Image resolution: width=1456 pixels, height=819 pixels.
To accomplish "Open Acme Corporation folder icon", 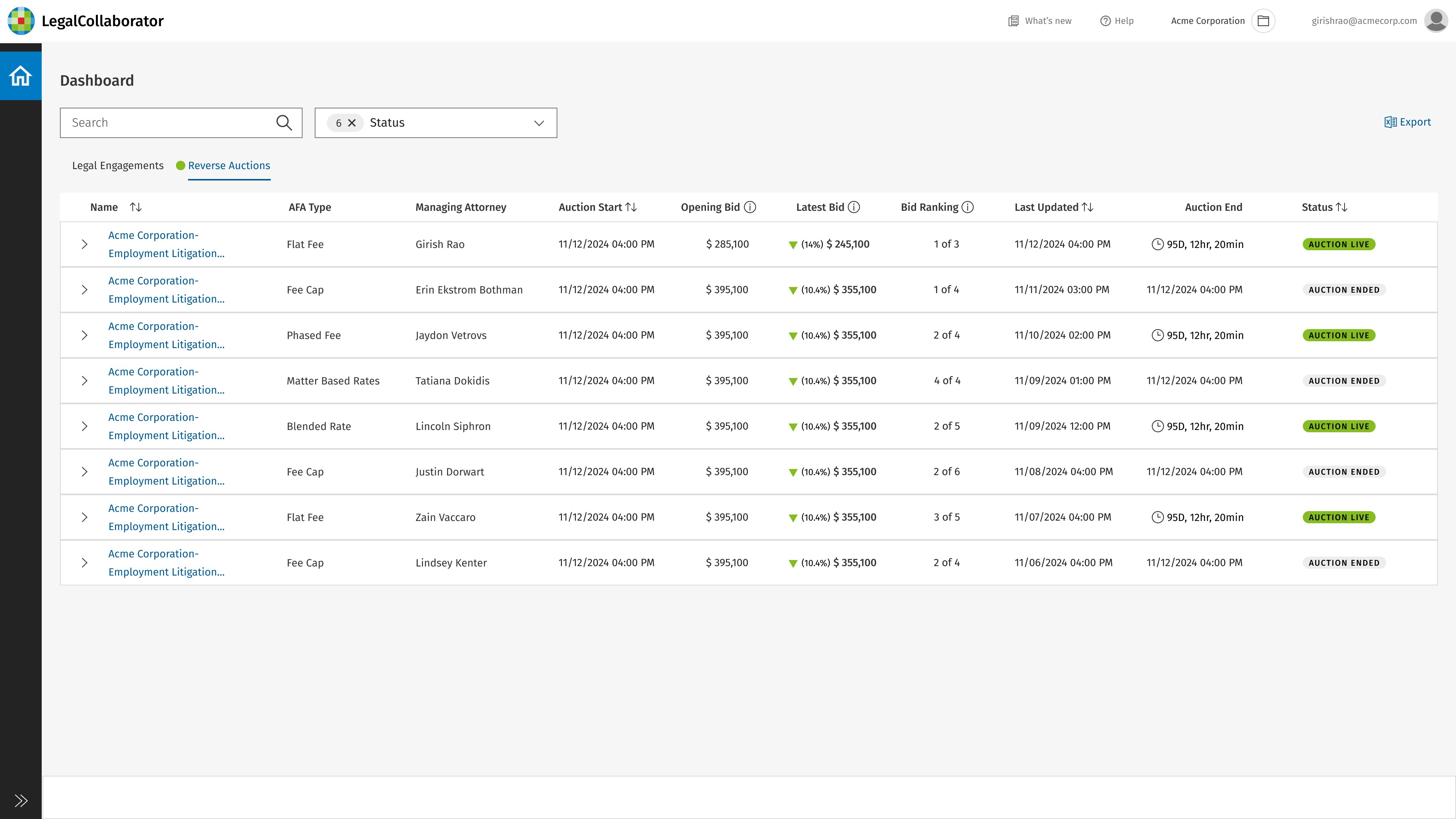I will [x=1263, y=21].
